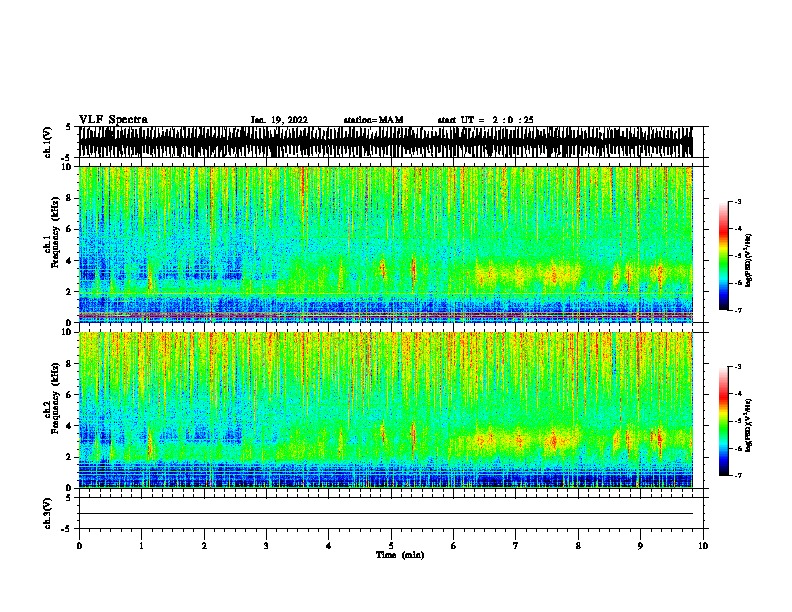792x612 pixels.
Task: Click the "5" tick on ch.3(V) axis
Action: [x=68, y=498]
